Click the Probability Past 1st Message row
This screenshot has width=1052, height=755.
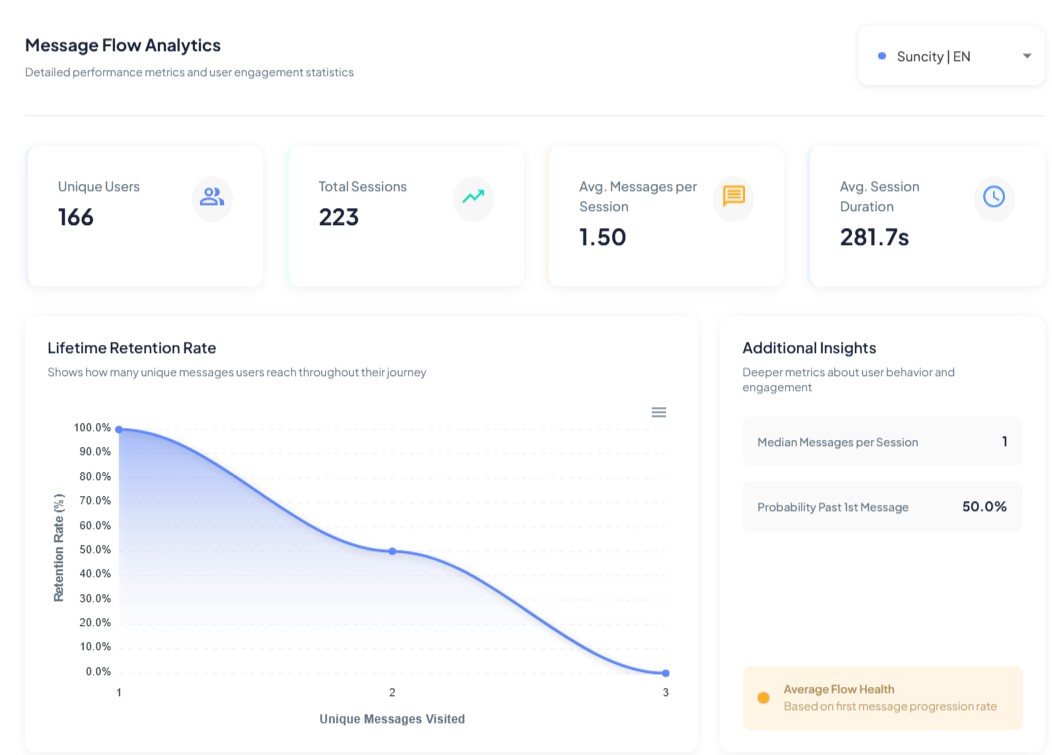click(882, 507)
